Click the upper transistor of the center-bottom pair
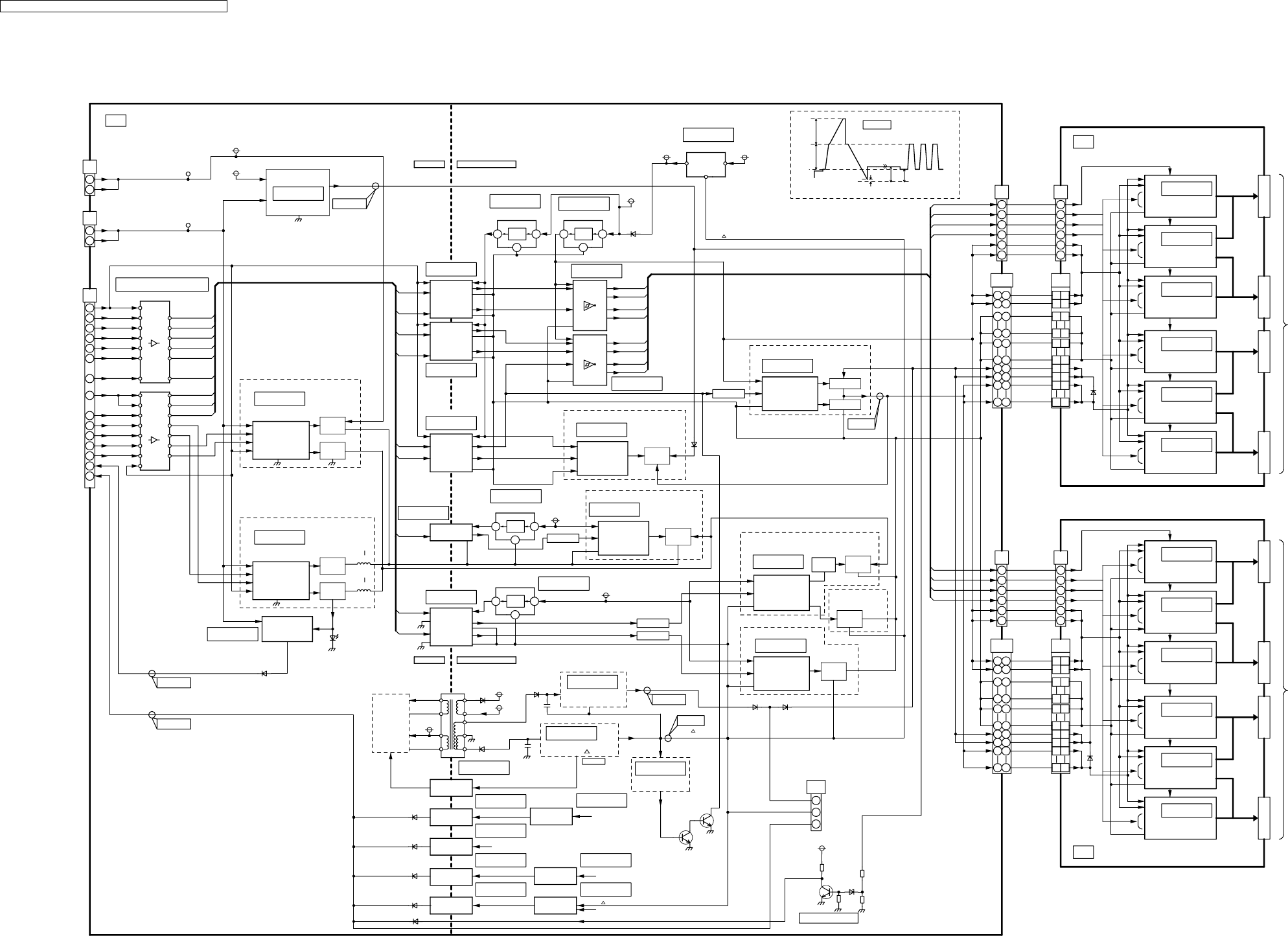The width and height of the screenshot is (1288, 936). [x=707, y=821]
